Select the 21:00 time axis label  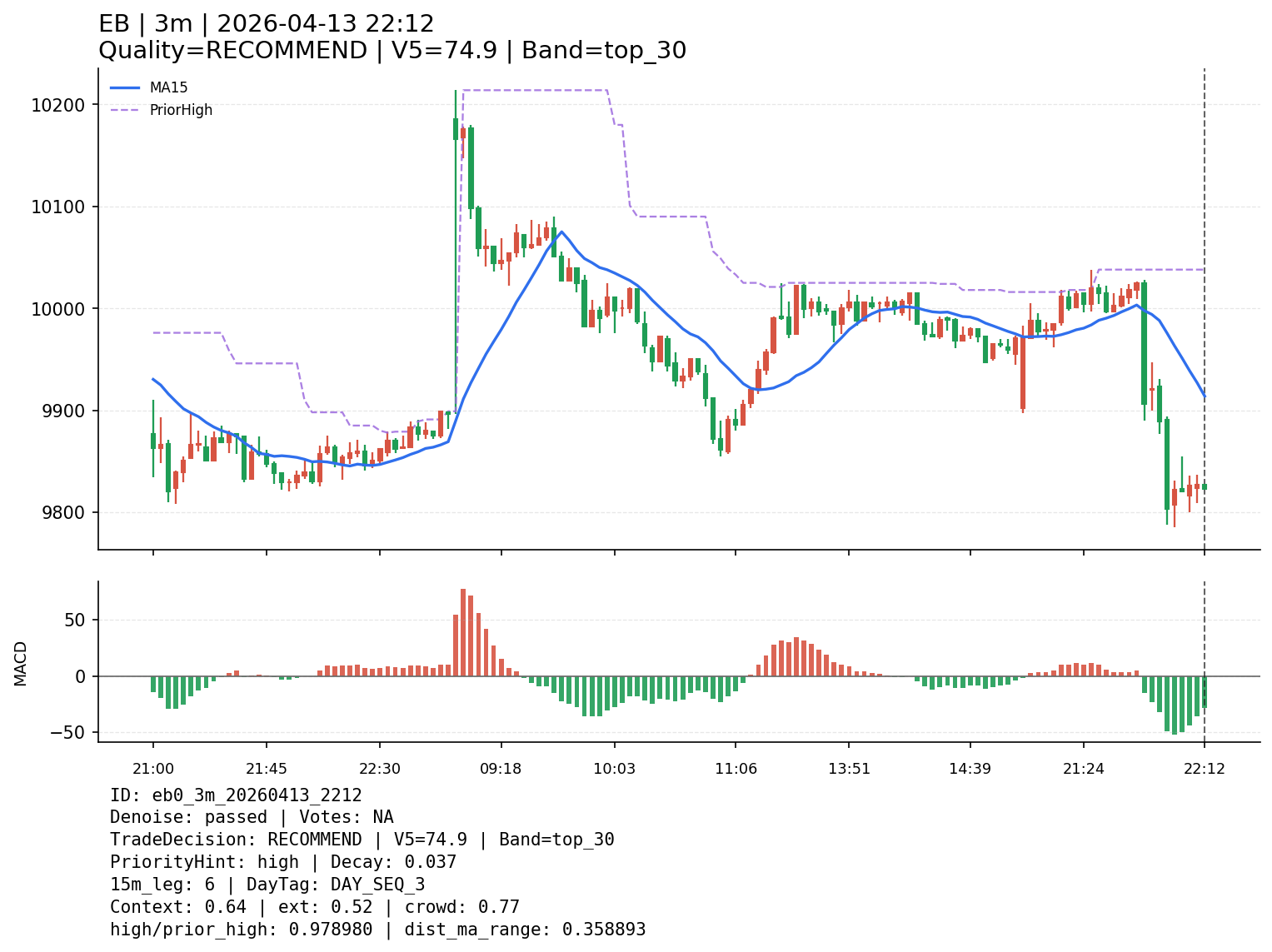pyautogui.click(x=152, y=769)
